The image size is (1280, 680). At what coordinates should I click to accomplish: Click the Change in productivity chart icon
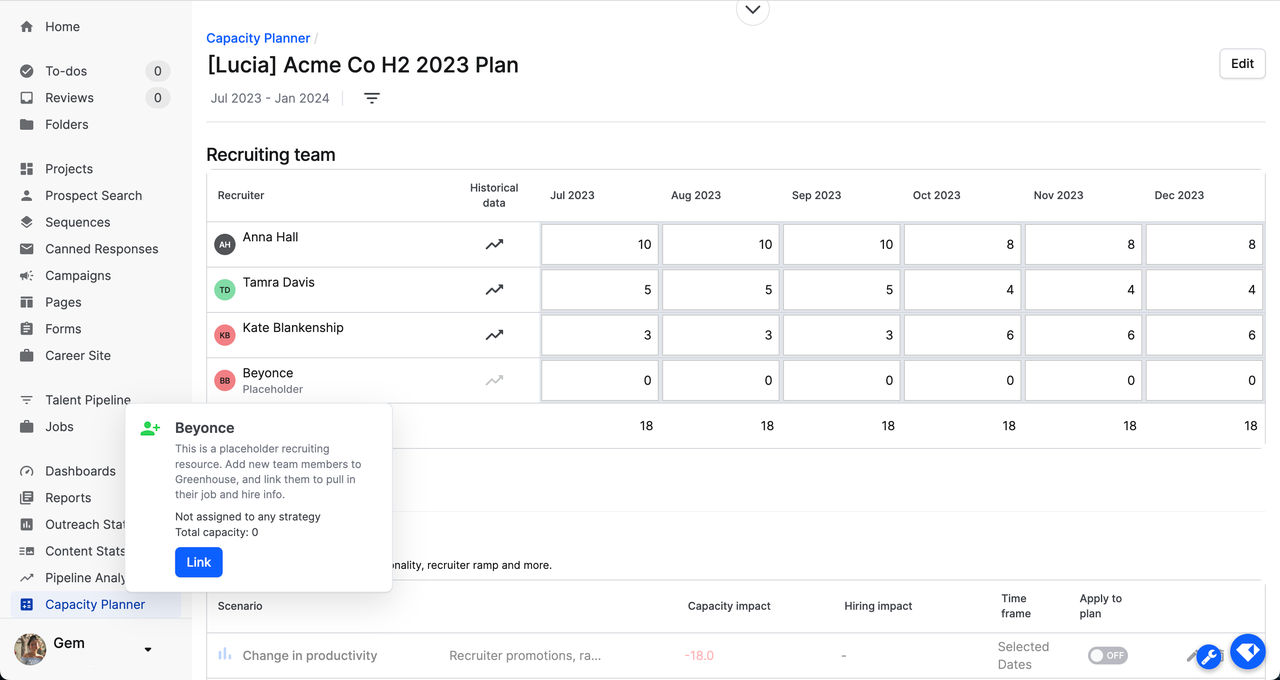coord(225,655)
